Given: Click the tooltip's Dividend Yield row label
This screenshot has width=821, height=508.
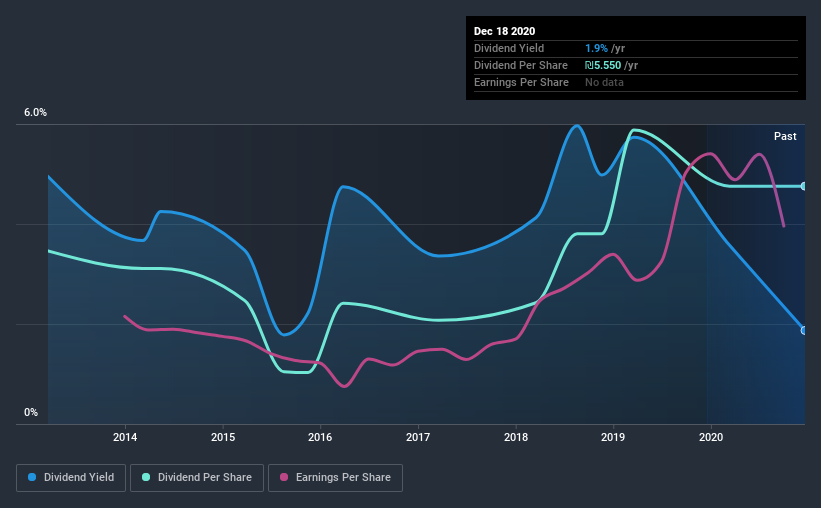Looking at the screenshot, I should click(509, 48).
